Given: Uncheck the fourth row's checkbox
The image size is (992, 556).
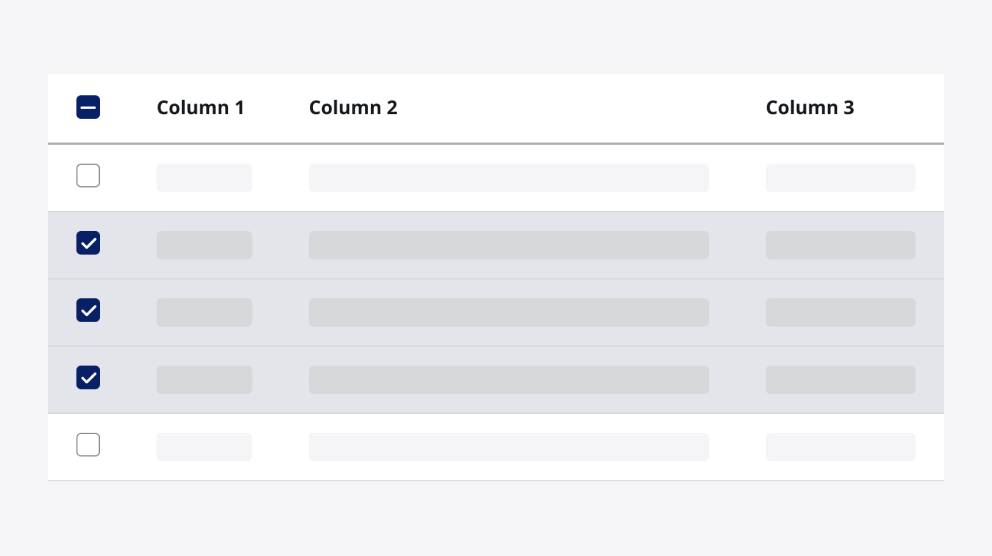Looking at the screenshot, I should pyautogui.click(x=88, y=378).
